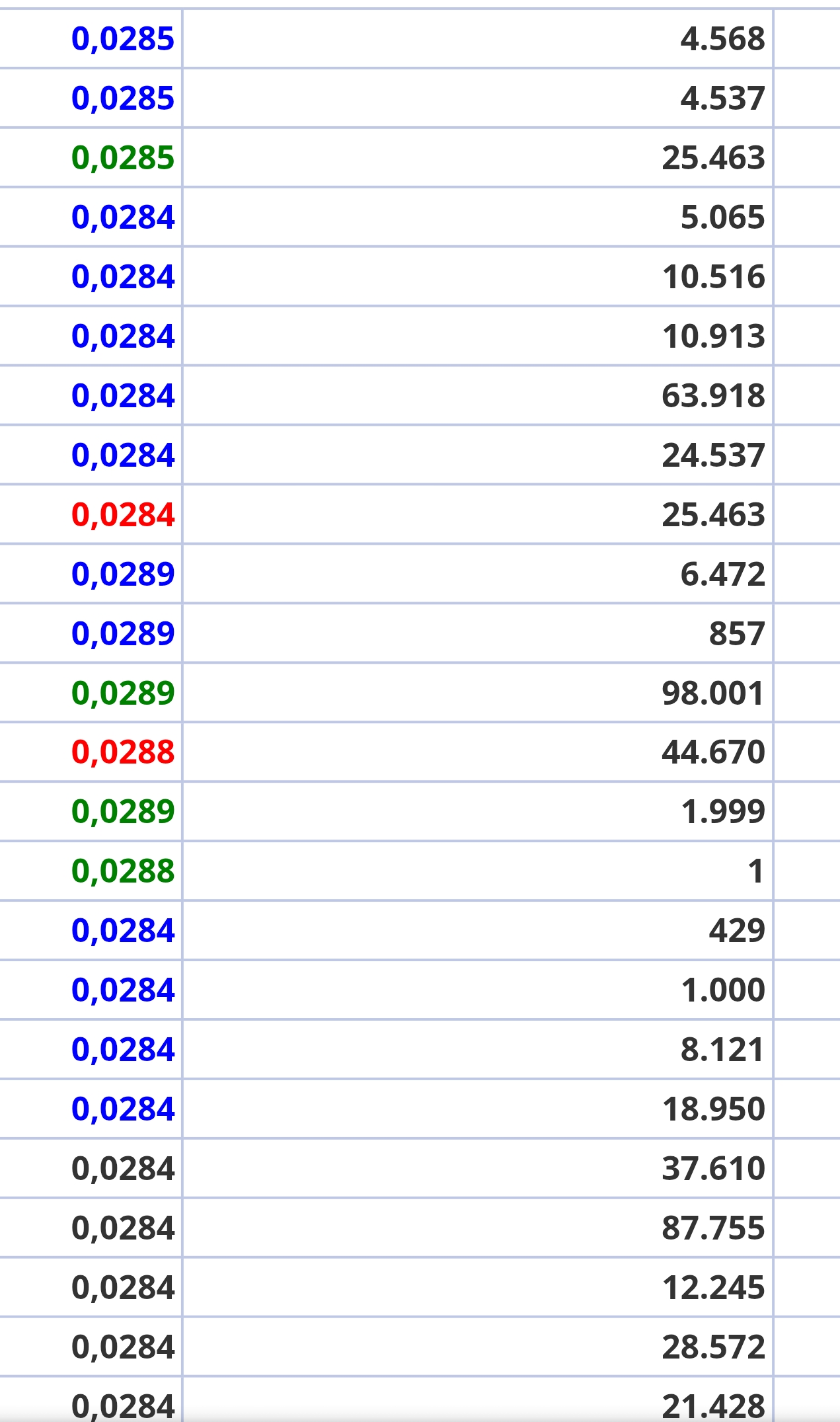This screenshot has width=840, height=1422.
Task: Click the green 0,0288 price cell
Action: [x=91, y=871]
